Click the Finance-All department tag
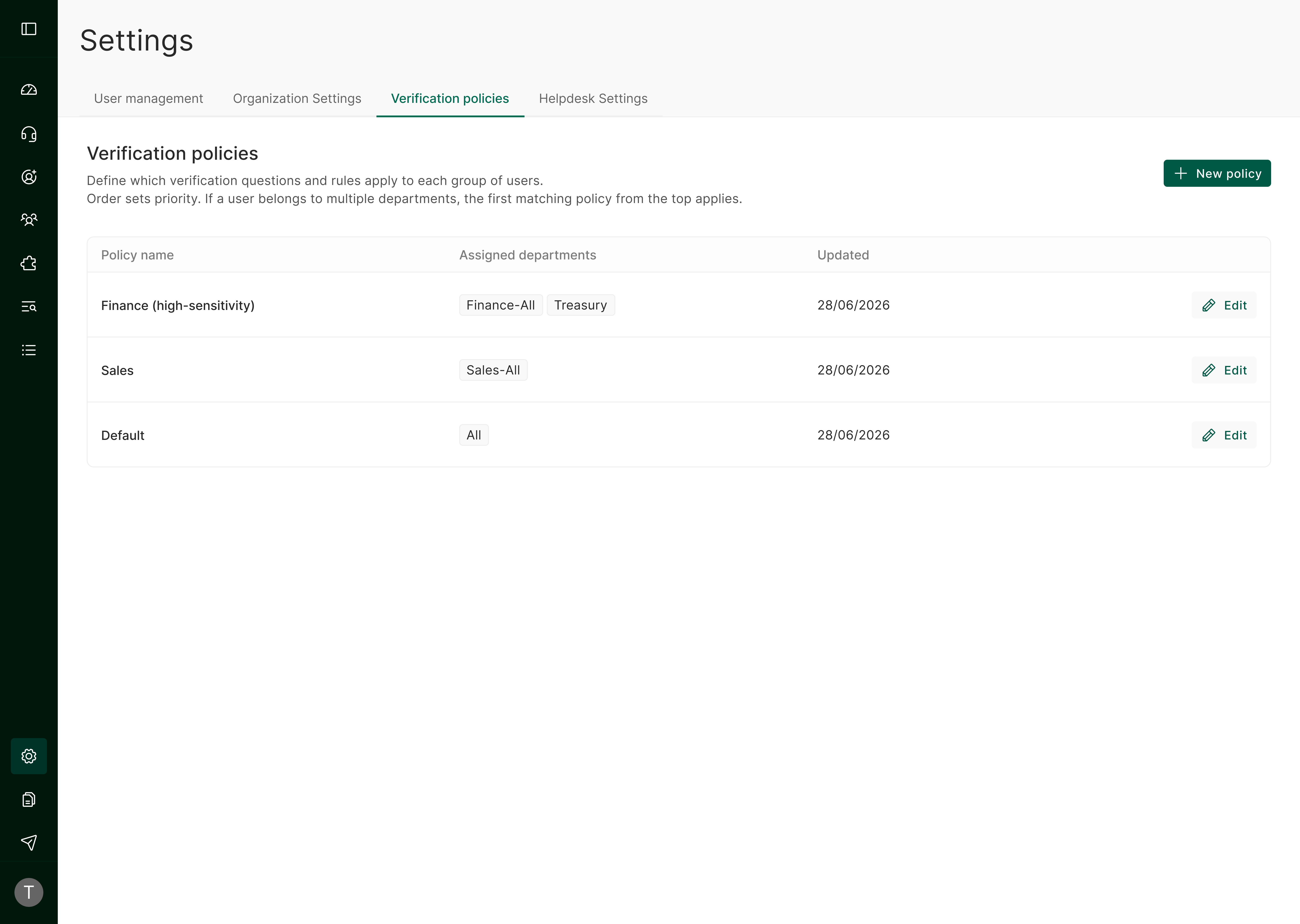 pos(501,305)
